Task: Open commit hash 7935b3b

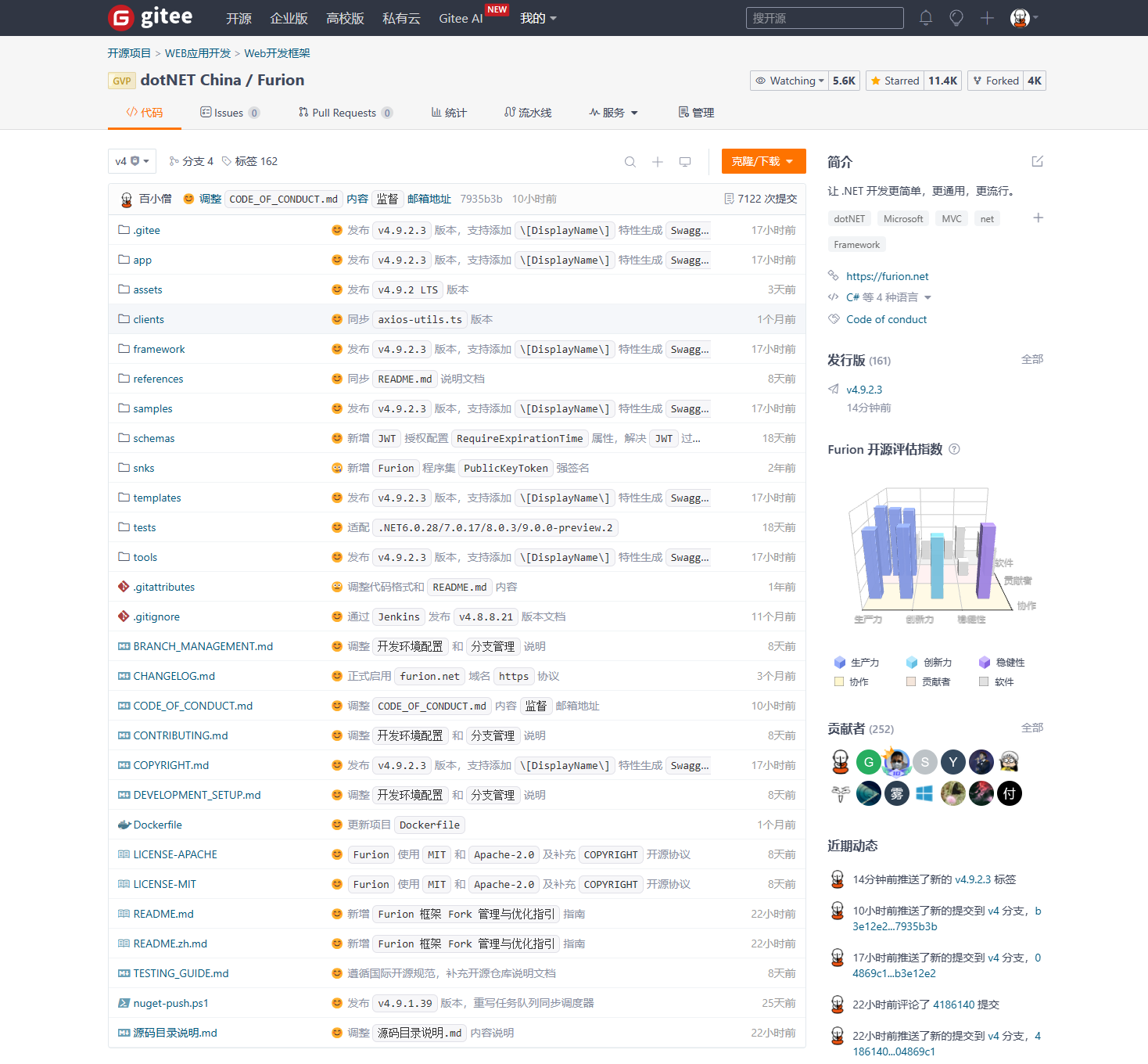Action: click(x=481, y=199)
